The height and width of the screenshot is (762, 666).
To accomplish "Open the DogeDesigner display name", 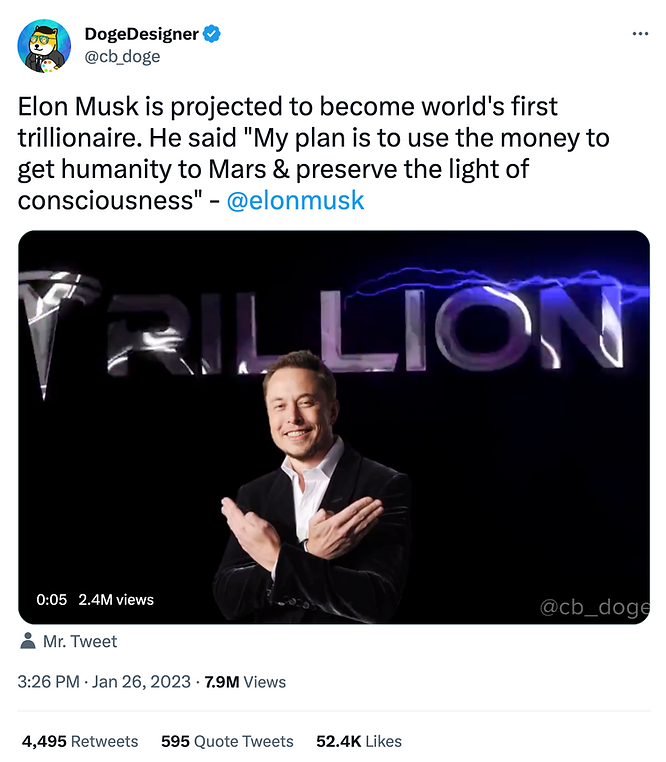I will (x=141, y=34).
